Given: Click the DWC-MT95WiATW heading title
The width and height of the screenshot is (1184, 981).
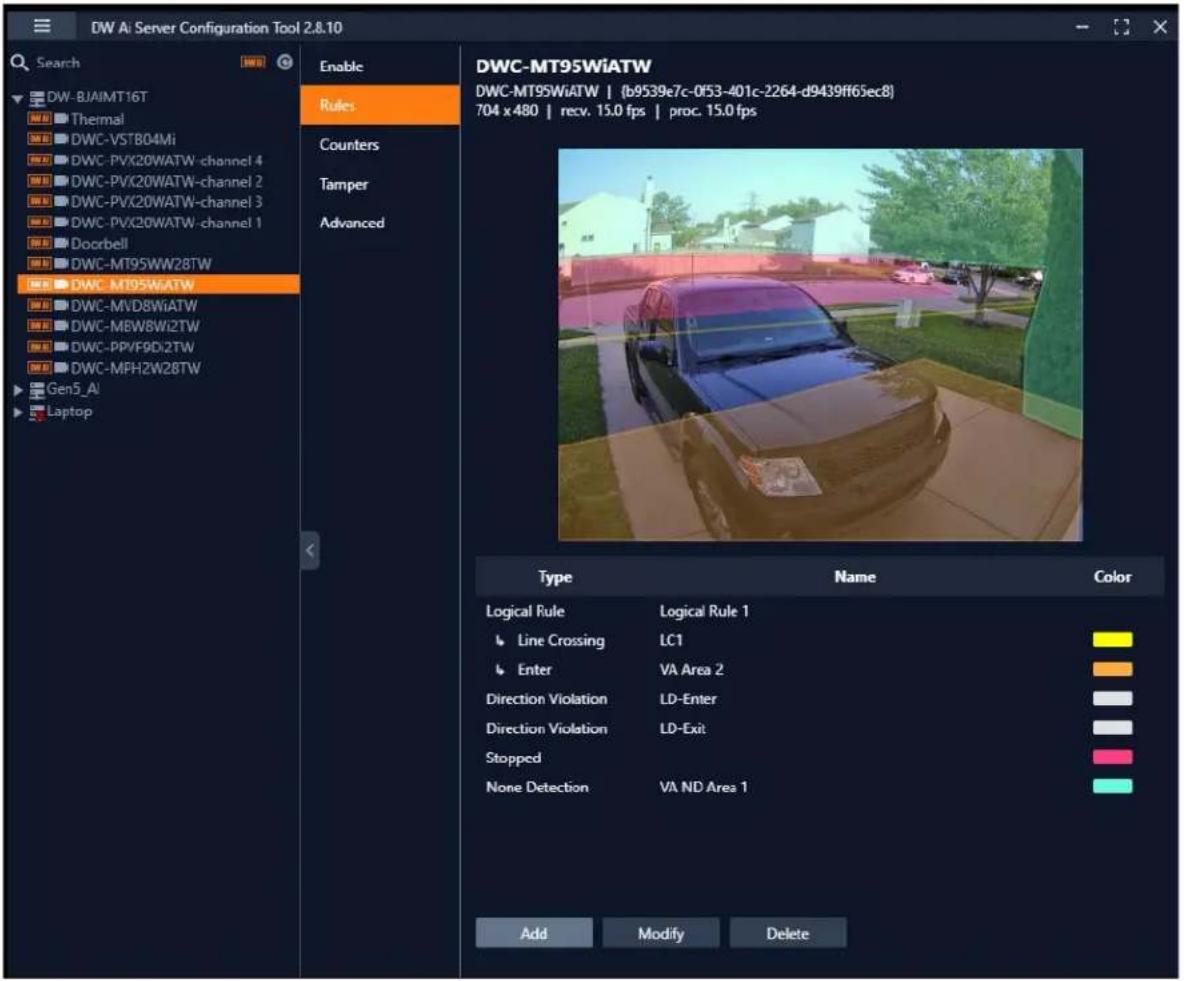Looking at the screenshot, I should point(563,66).
